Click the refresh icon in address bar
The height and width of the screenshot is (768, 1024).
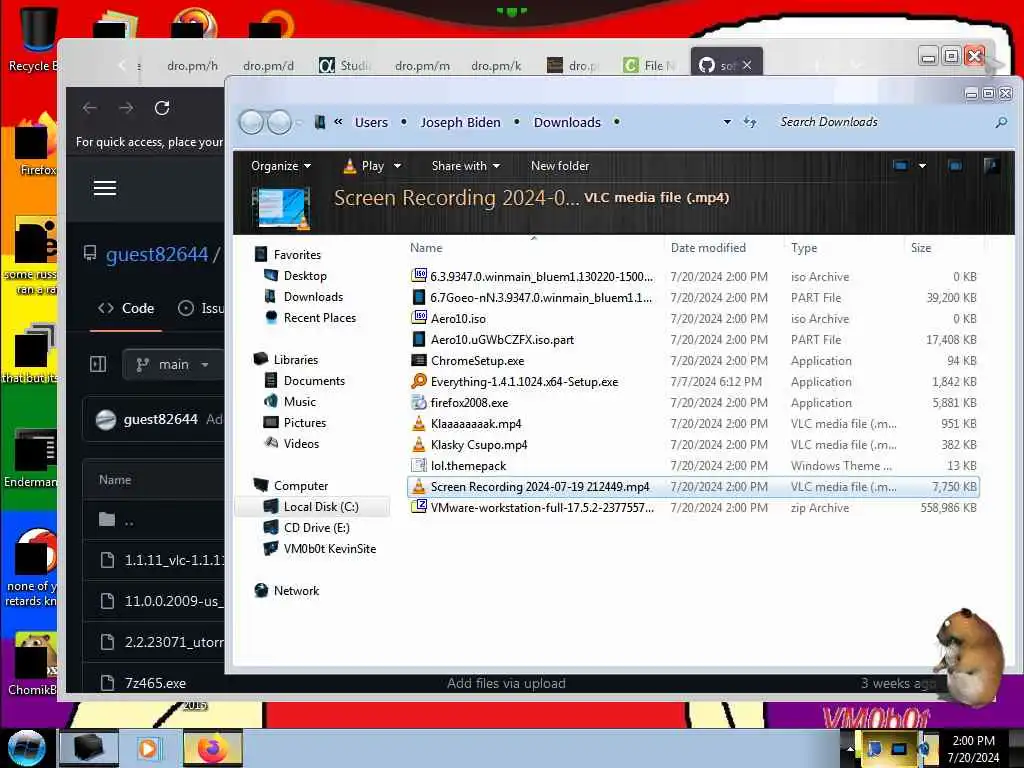tap(750, 122)
